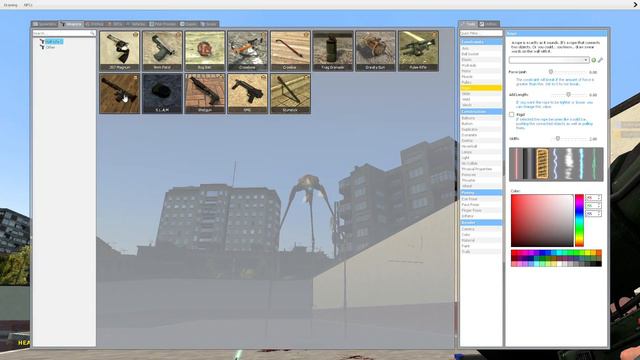The width and height of the screenshot is (640, 360).
Task: Select the Shotgun weapon icon
Action: (205, 93)
